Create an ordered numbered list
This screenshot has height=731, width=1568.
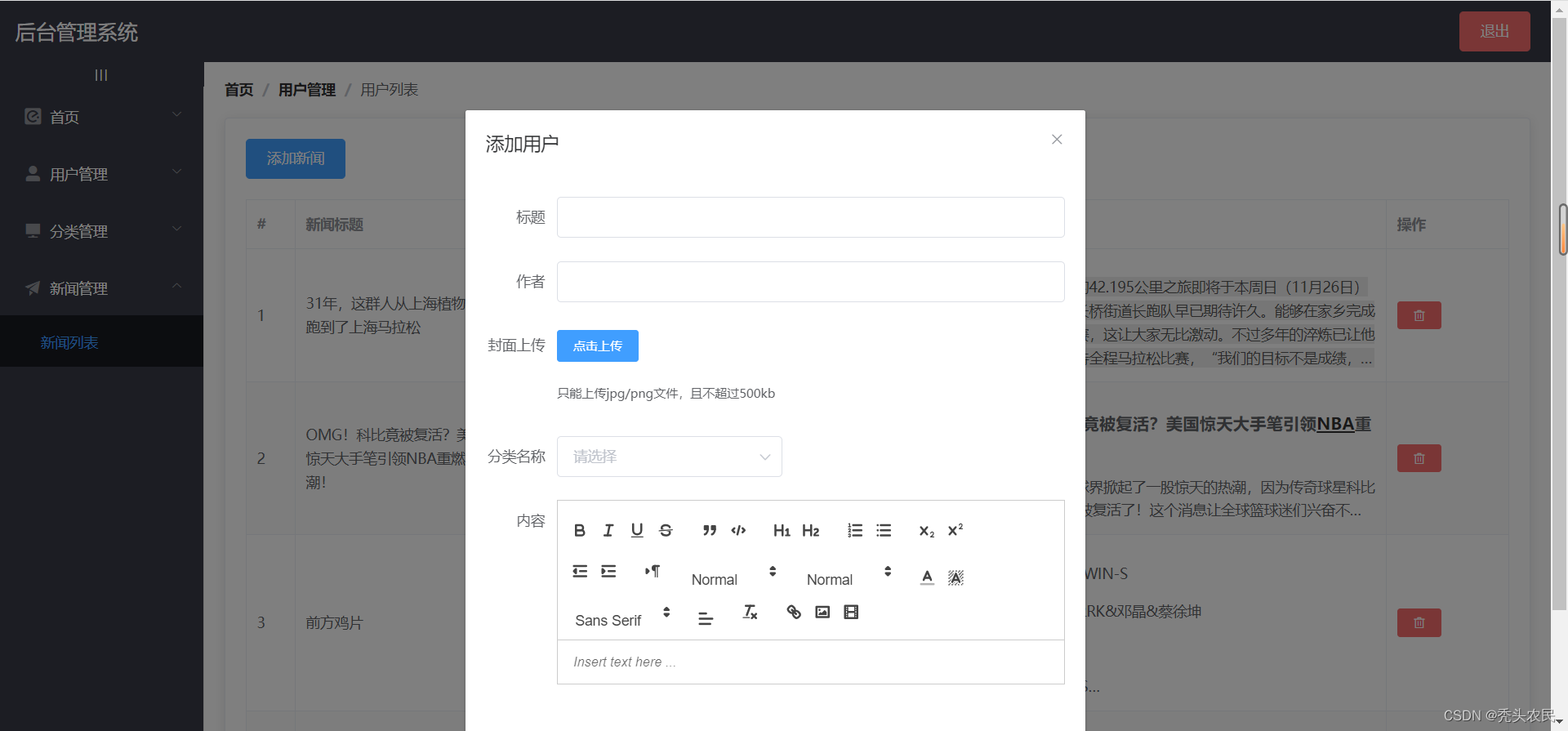pyautogui.click(x=855, y=530)
